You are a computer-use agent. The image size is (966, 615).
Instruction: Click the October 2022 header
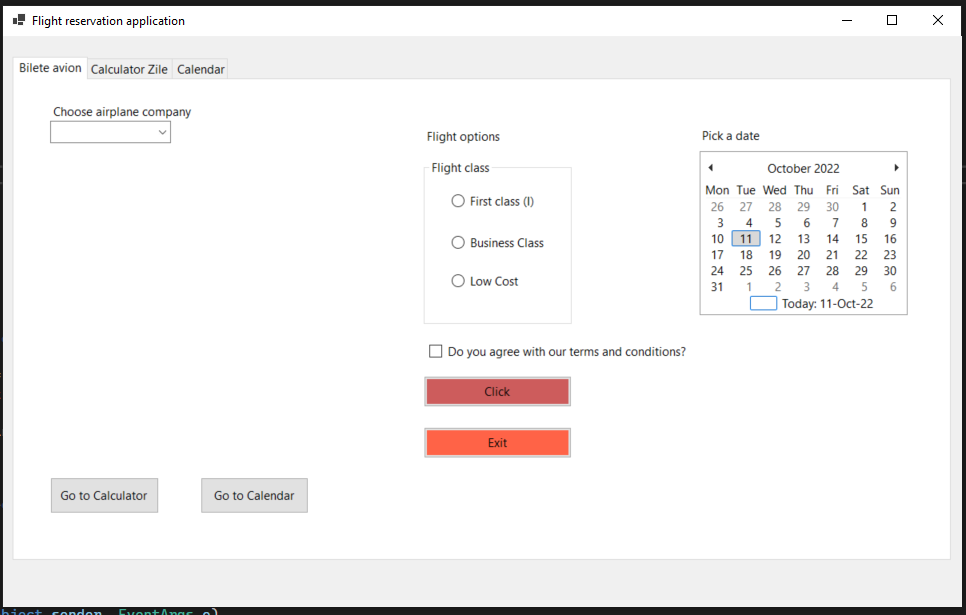click(x=803, y=167)
